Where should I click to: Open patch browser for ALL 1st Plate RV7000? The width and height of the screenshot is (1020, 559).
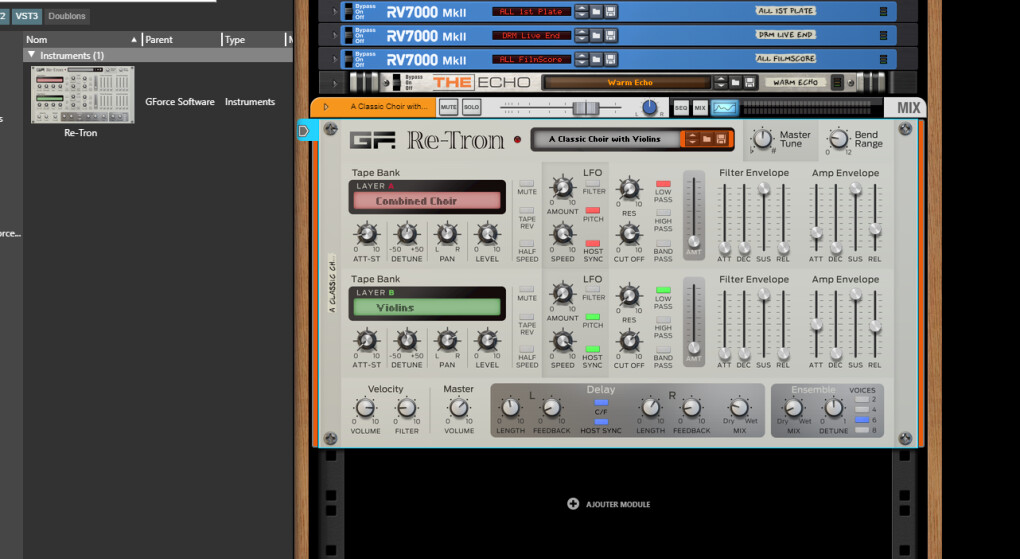tap(596, 11)
